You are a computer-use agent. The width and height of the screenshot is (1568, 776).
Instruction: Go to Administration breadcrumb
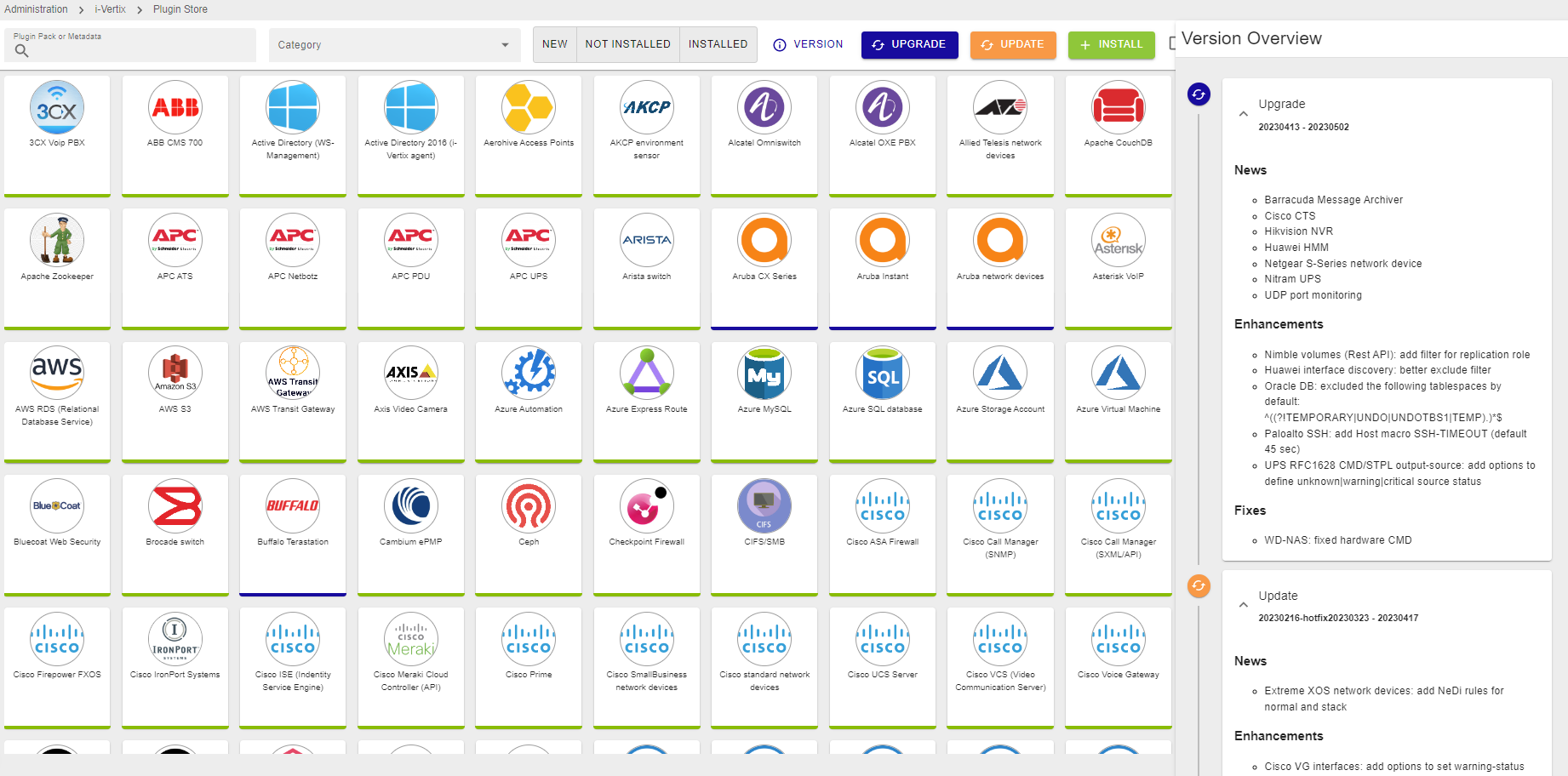36,9
